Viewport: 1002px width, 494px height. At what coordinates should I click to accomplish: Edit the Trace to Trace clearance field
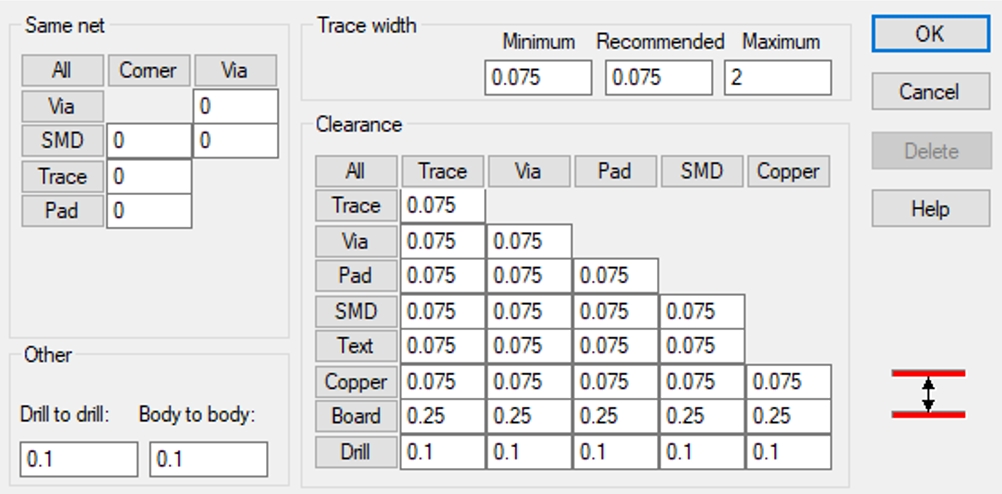(x=442, y=206)
